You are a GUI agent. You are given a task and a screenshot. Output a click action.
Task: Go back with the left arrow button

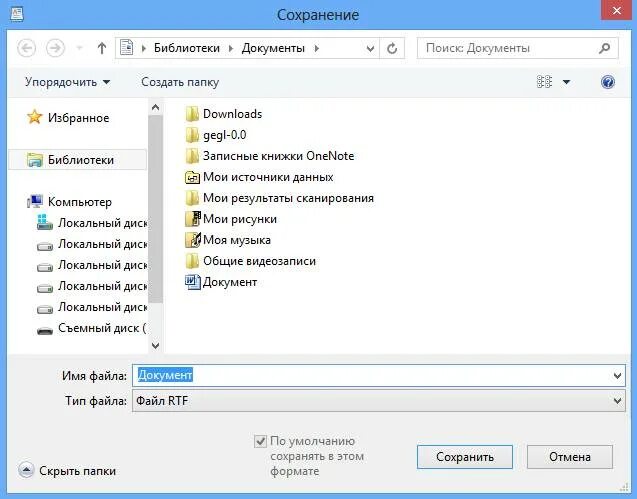point(27,48)
